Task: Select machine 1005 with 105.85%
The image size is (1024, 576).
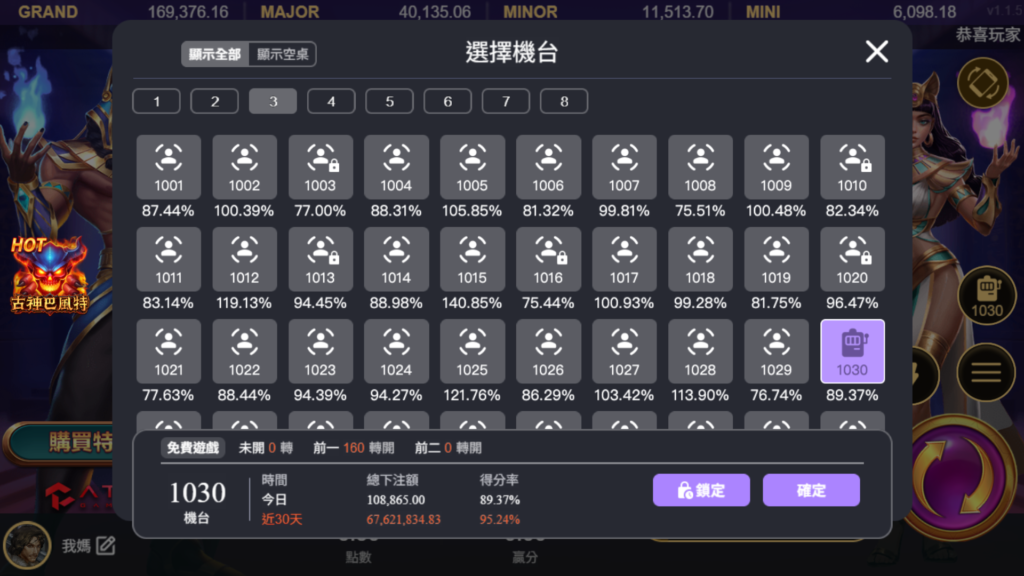Action: (472, 167)
